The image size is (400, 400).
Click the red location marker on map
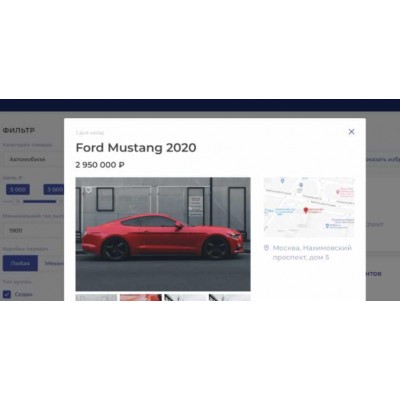tap(306, 210)
